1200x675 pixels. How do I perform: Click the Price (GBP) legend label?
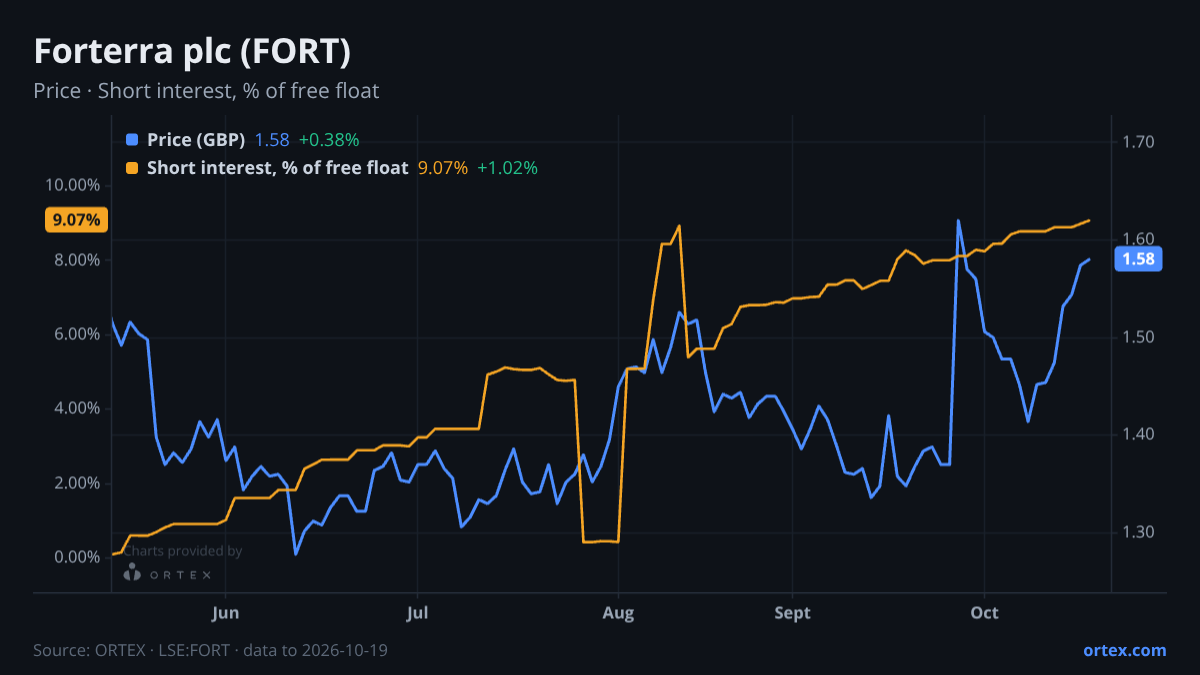(196, 140)
